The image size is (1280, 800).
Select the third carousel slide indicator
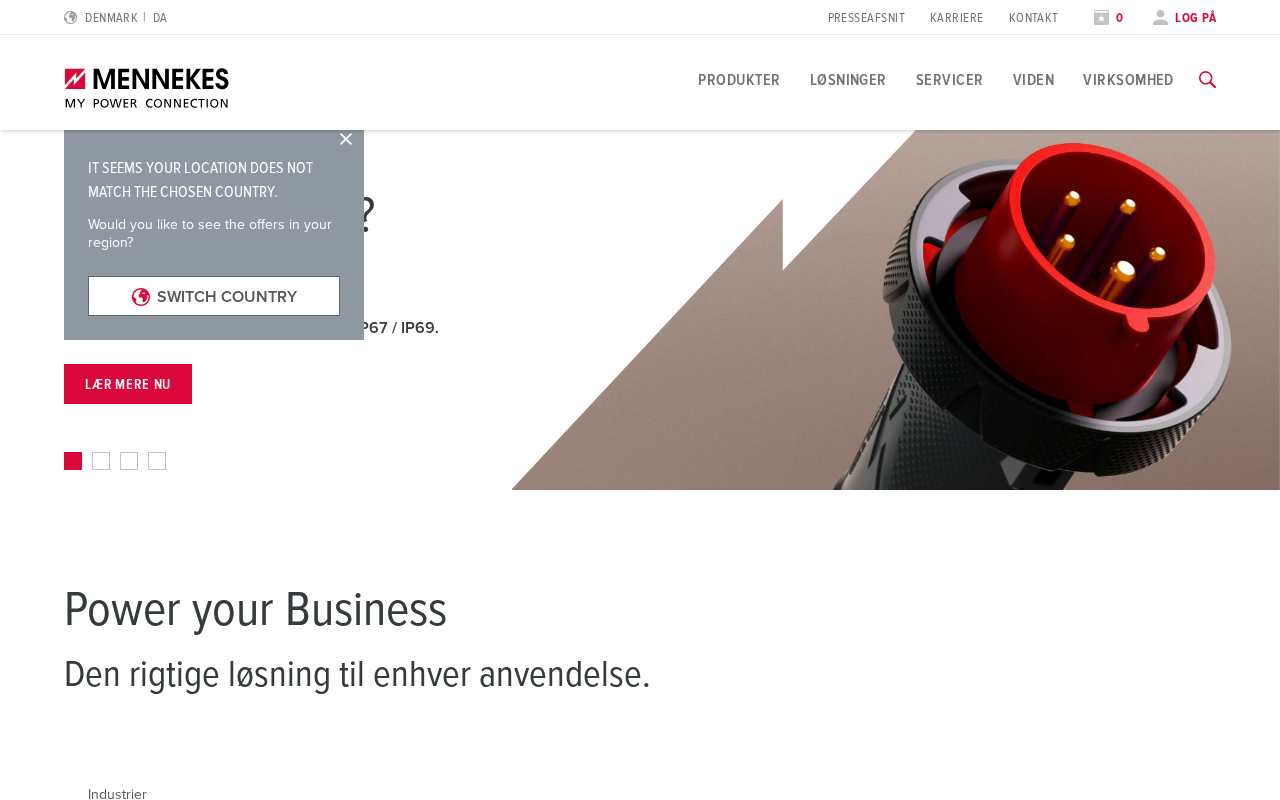[x=129, y=461]
